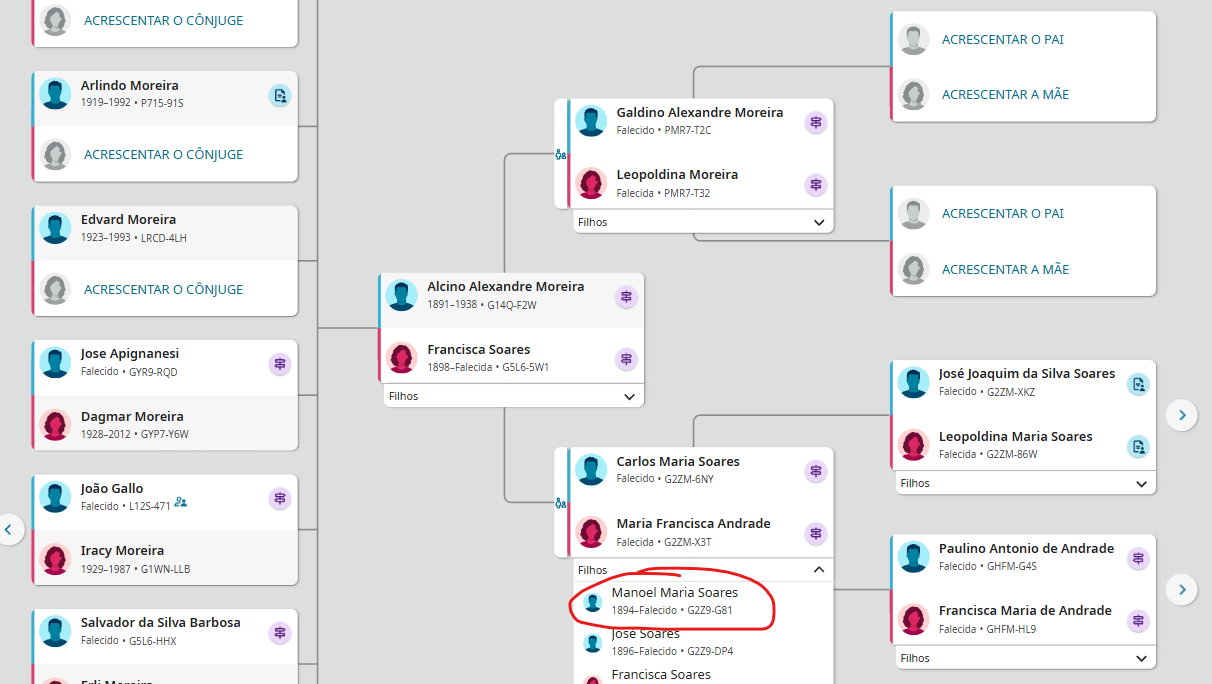This screenshot has height=684, width=1212.
Task: Click the purple hint icon next to Alcino Alexandre Moreira
Action: coord(626,297)
